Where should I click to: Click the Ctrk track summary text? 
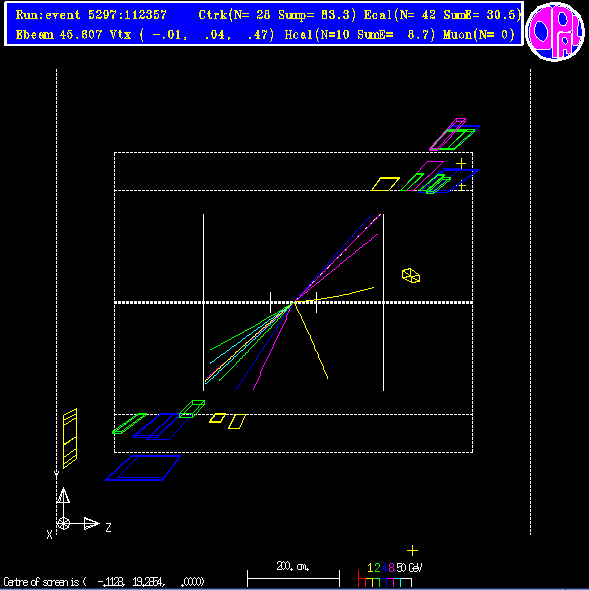277,15
